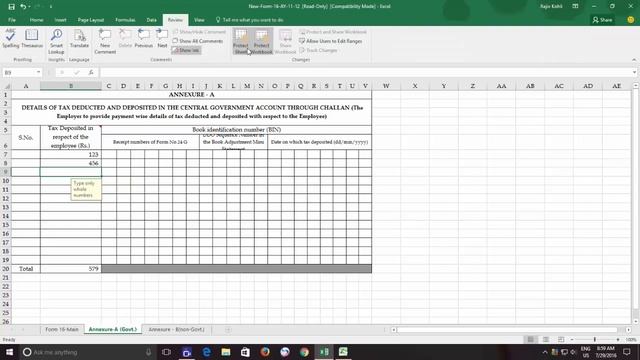Add a new sheet with plus button
Viewport: 640px width, 360px height.
tap(228, 329)
